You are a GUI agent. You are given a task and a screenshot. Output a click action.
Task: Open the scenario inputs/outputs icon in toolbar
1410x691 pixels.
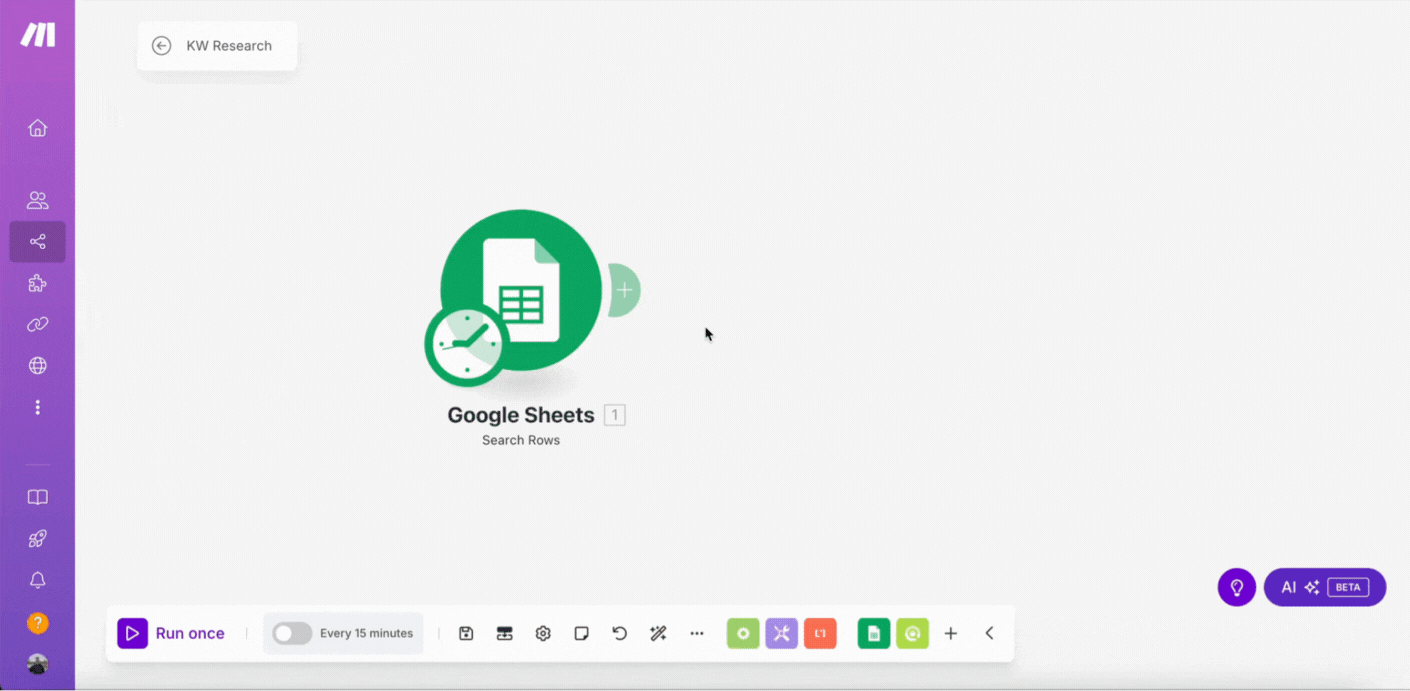(505, 633)
